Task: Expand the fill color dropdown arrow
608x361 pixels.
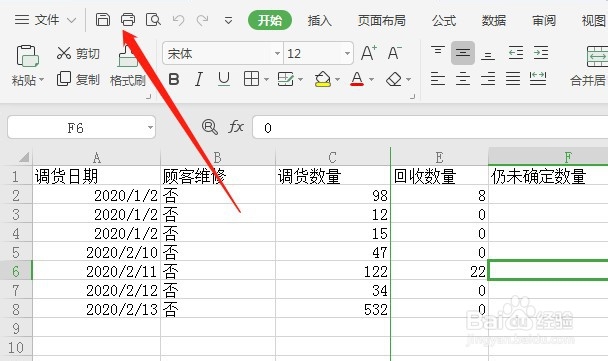Action: [337, 80]
